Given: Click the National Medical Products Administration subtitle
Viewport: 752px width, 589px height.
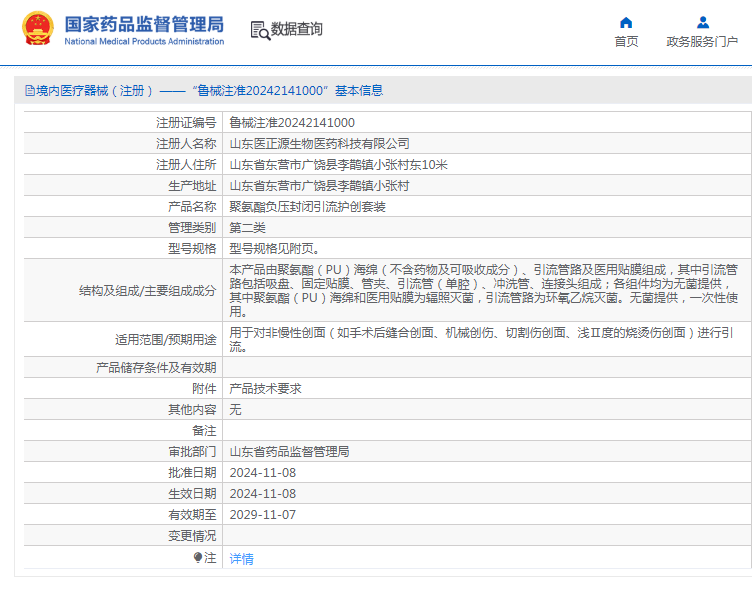Looking at the screenshot, I should [144, 41].
